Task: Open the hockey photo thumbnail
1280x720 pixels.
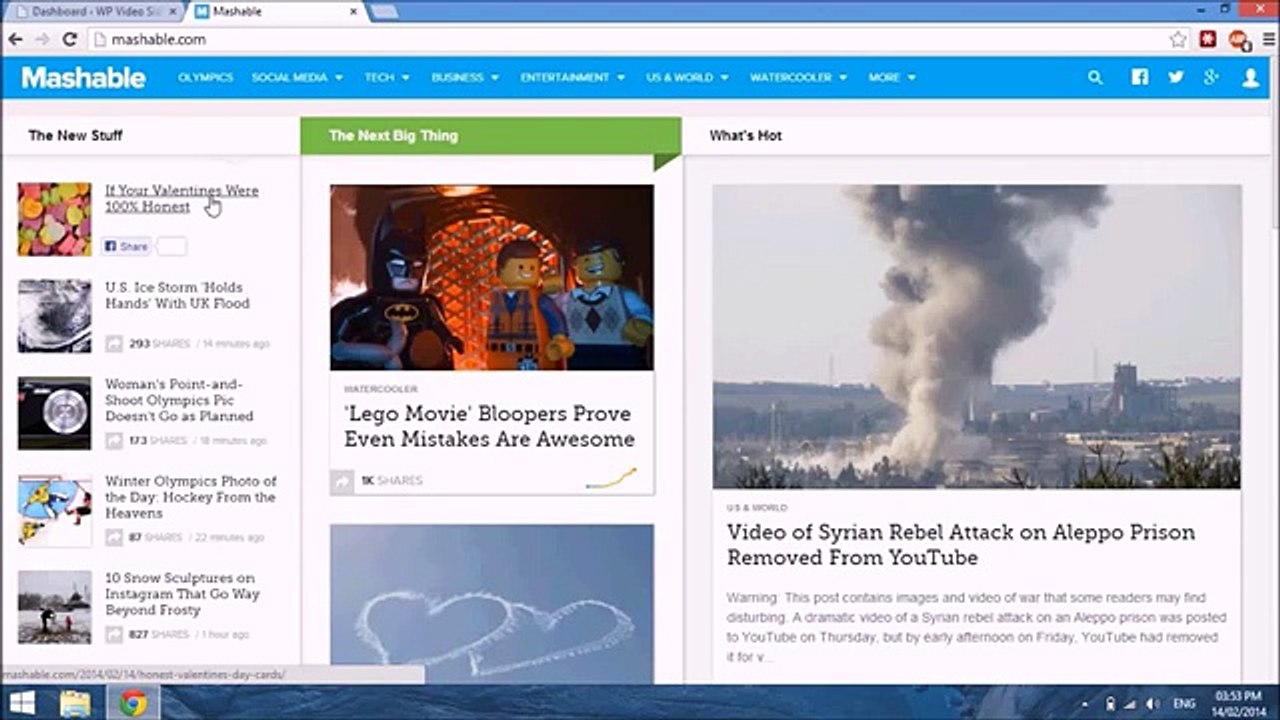Action: (54, 510)
